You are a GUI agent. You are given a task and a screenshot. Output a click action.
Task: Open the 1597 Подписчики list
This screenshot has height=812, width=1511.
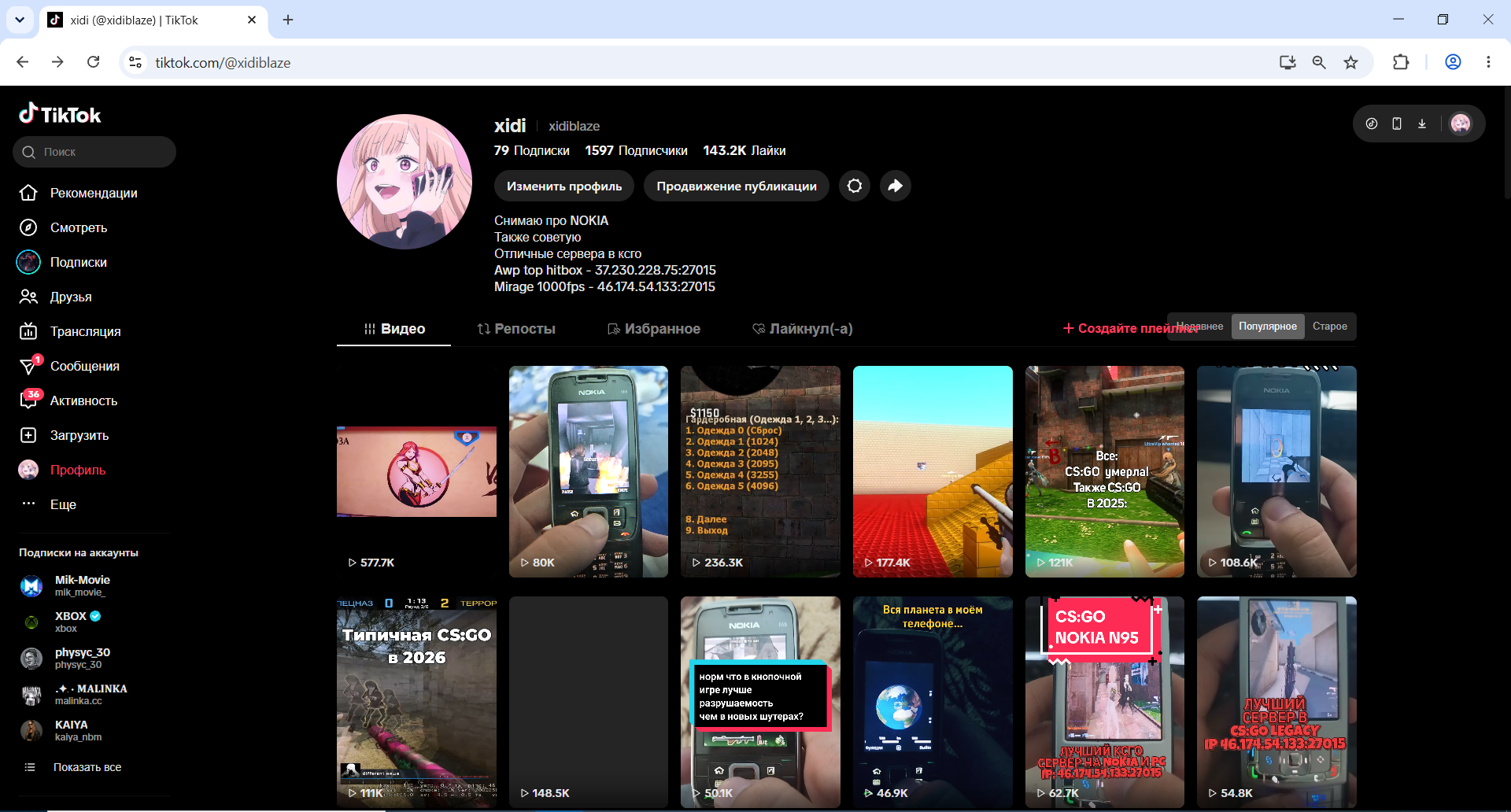[636, 150]
